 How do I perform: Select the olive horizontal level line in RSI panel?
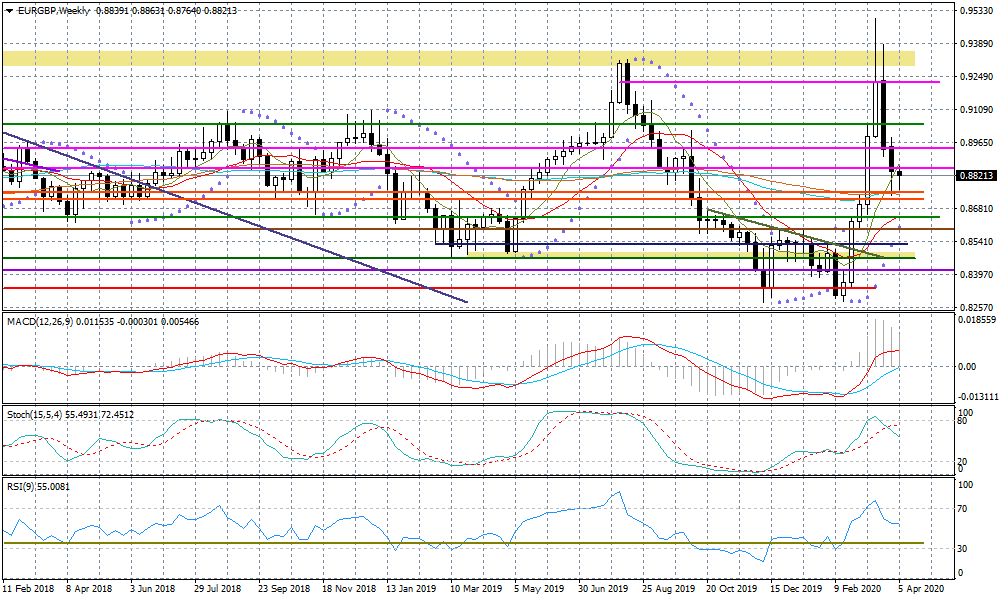[x=463, y=544]
